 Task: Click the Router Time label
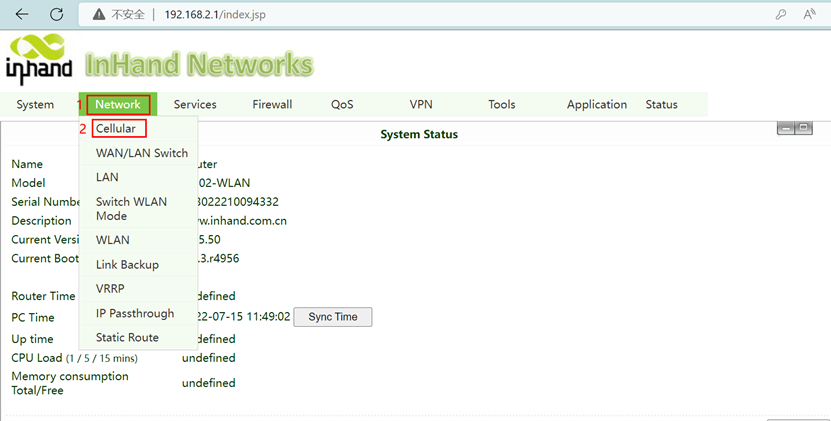[x=43, y=296]
